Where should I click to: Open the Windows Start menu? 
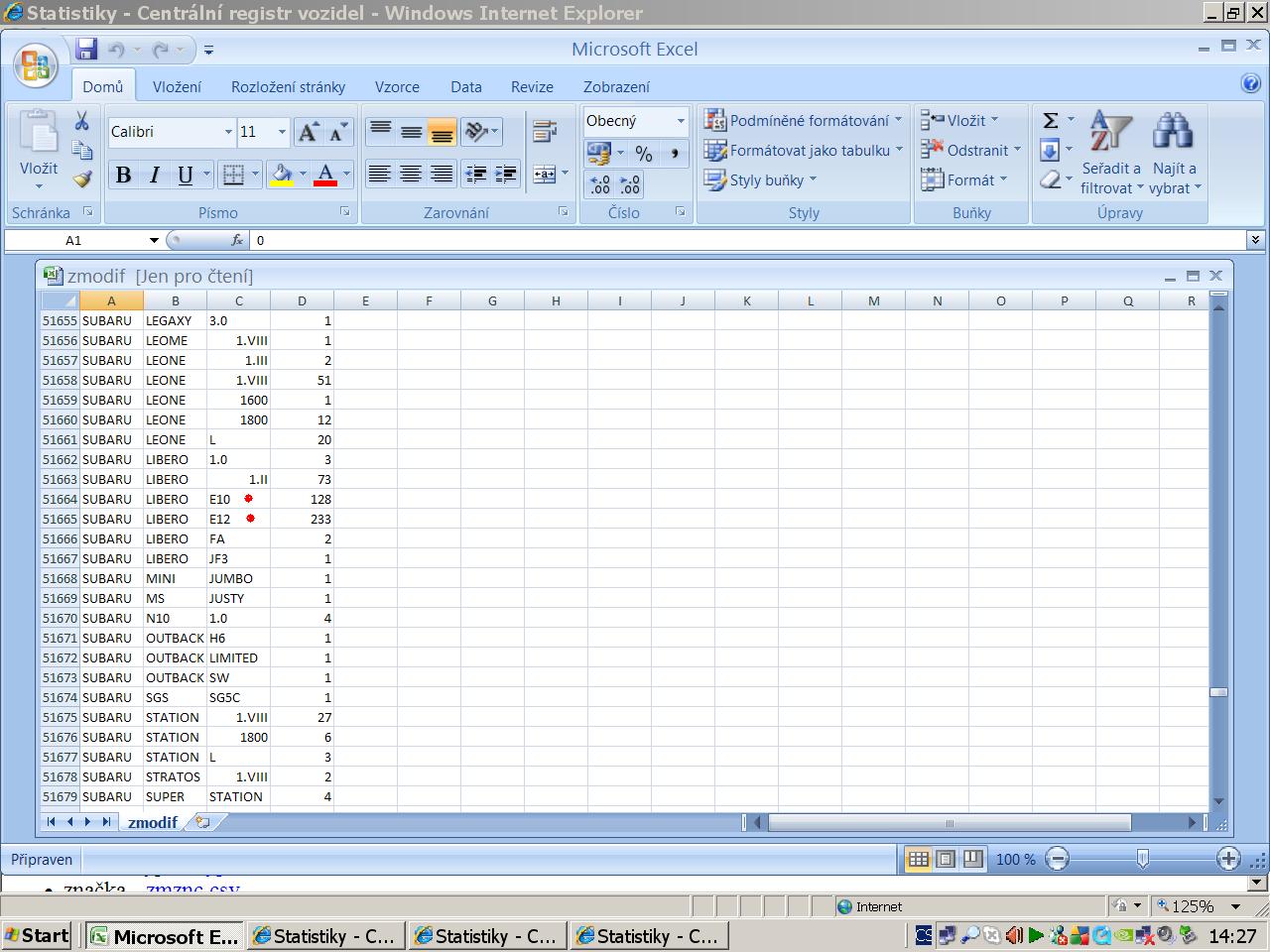coord(37,935)
